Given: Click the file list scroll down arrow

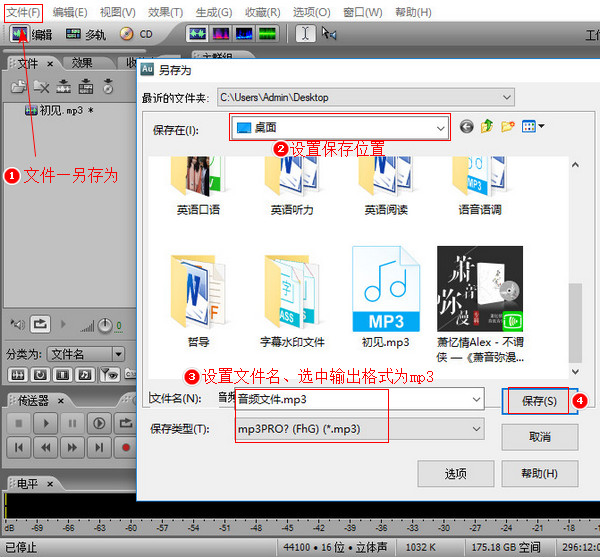Looking at the screenshot, I should point(575,371).
